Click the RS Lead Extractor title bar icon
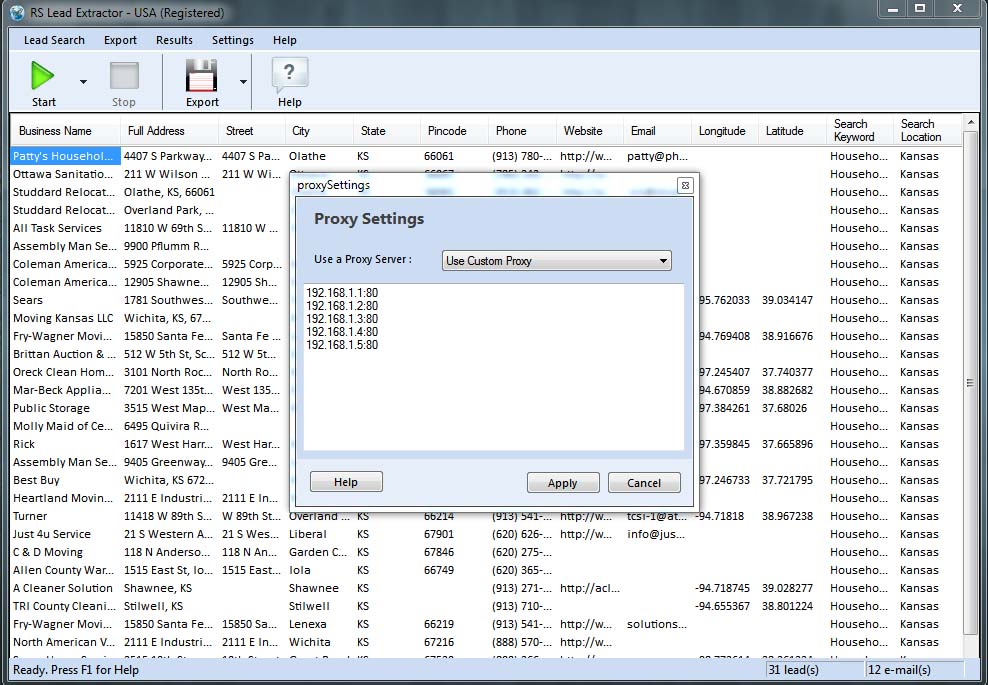988x685 pixels. click(16, 13)
